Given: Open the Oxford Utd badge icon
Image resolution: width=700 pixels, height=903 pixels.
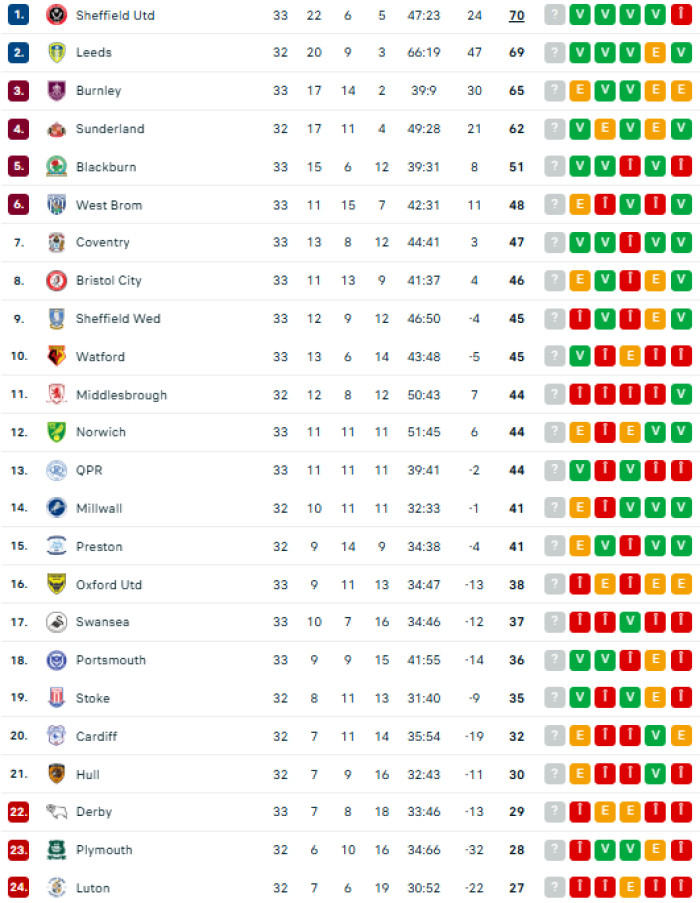Looking at the screenshot, I should [x=56, y=584].
